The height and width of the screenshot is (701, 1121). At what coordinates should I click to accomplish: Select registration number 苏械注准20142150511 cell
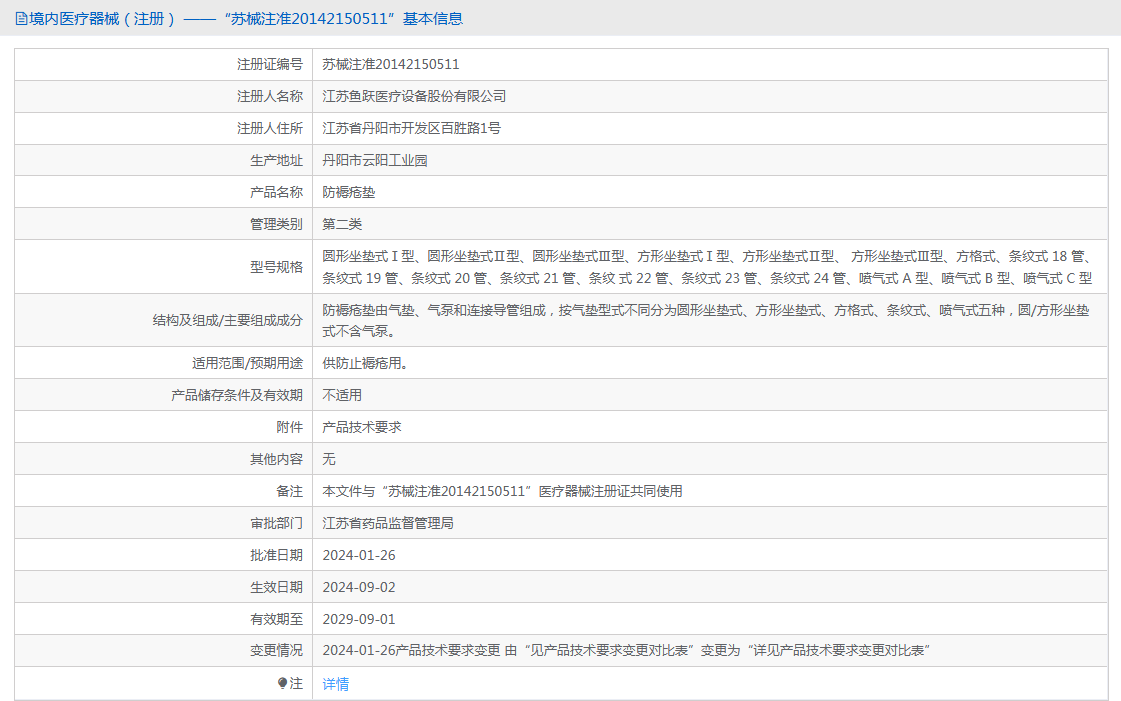tap(391, 64)
